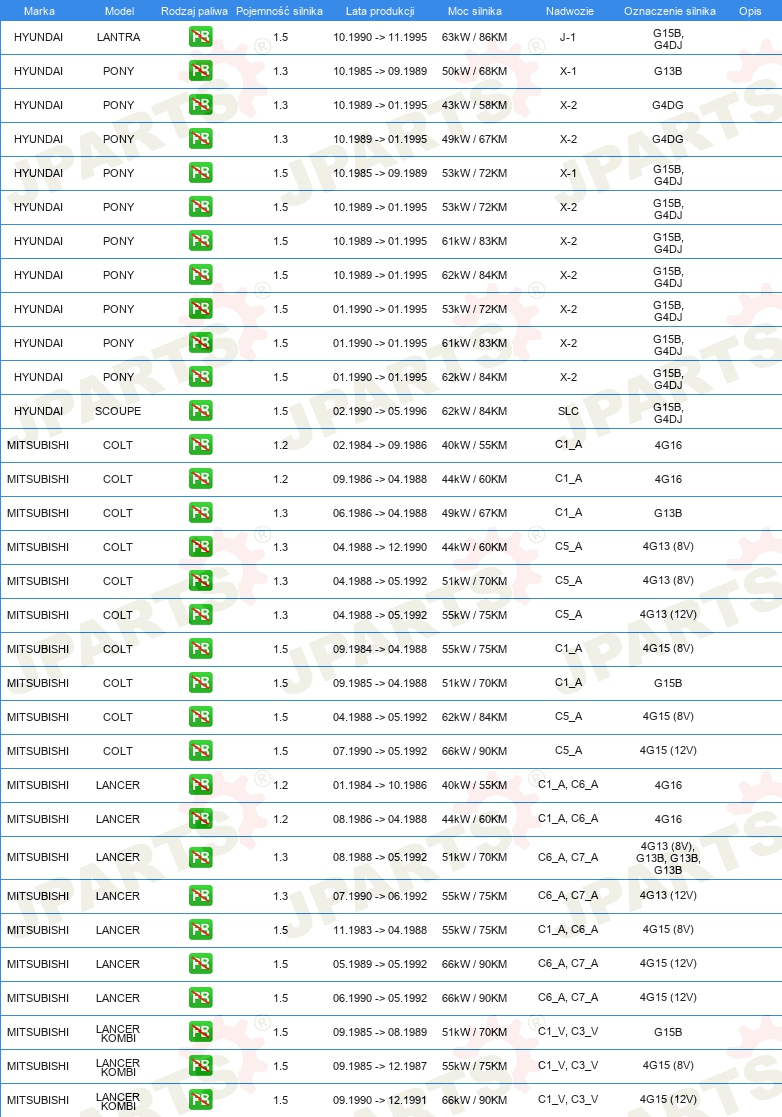Click the Marka column header
The width and height of the screenshot is (782, 1117).
coord(39,11)
